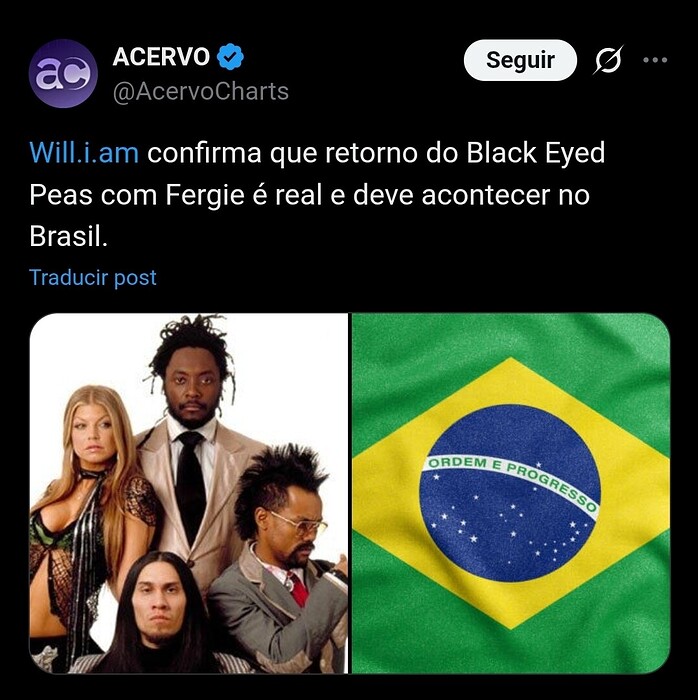Image resolution: width=698 pixels, height=700 pixels.
Task: Open the Black Eyed Peas group photo
Action: click(189, 493)
